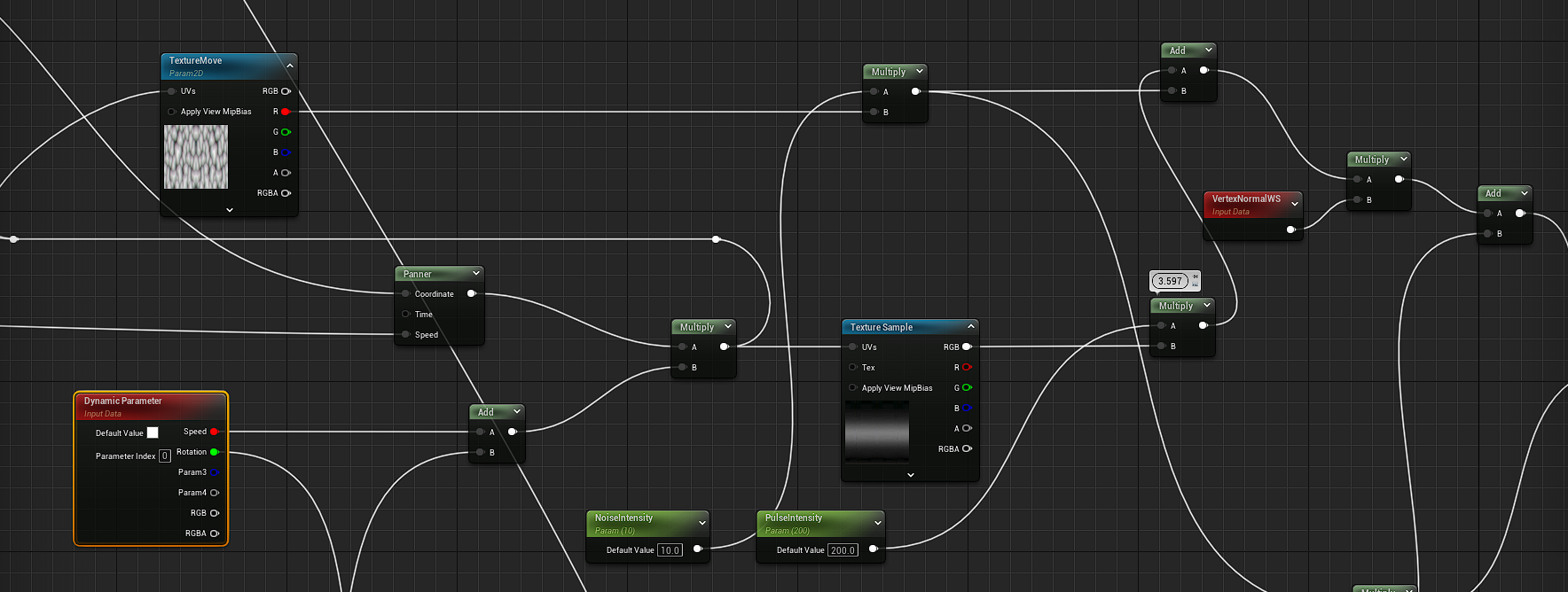Click the A output pin on TextureMove

(286, 173)
